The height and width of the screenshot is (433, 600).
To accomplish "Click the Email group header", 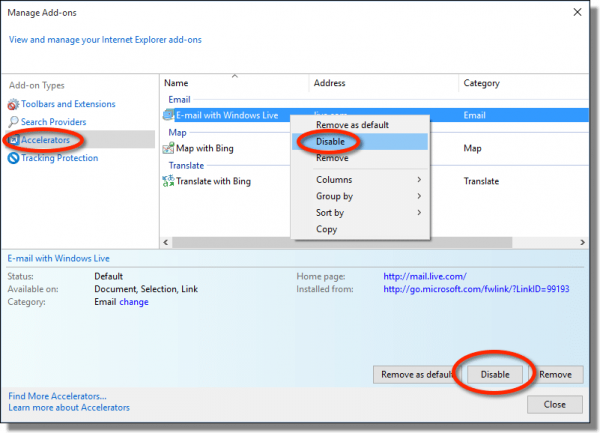I will tap(179, 99).
